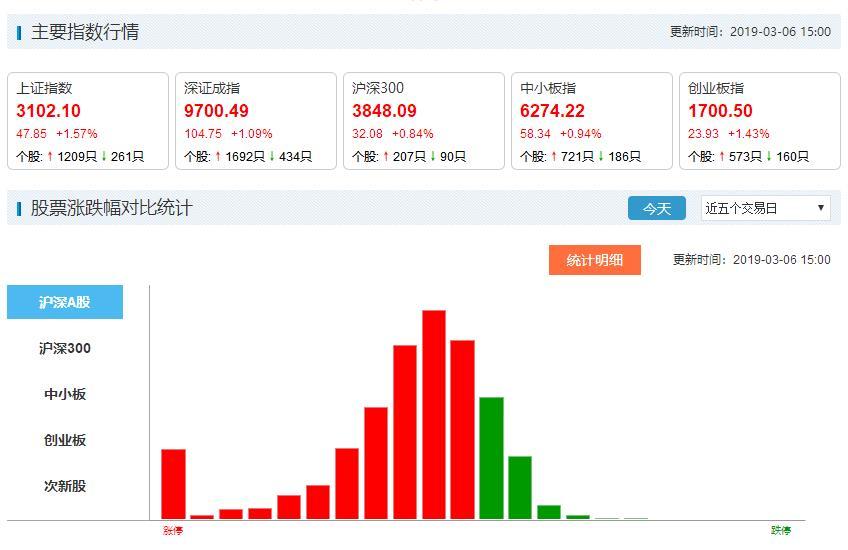The height and width of the screenshot is (550, 848).
Task: Open the 创业板指 index card
Action: 760,120
